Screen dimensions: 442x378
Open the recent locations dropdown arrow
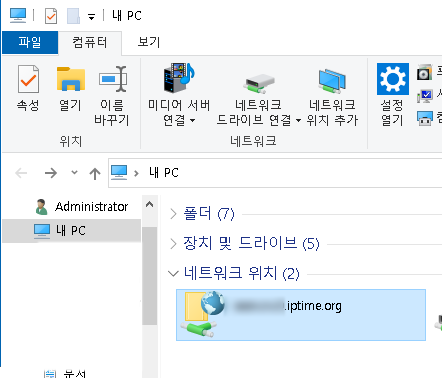click(x=74, y=172)
